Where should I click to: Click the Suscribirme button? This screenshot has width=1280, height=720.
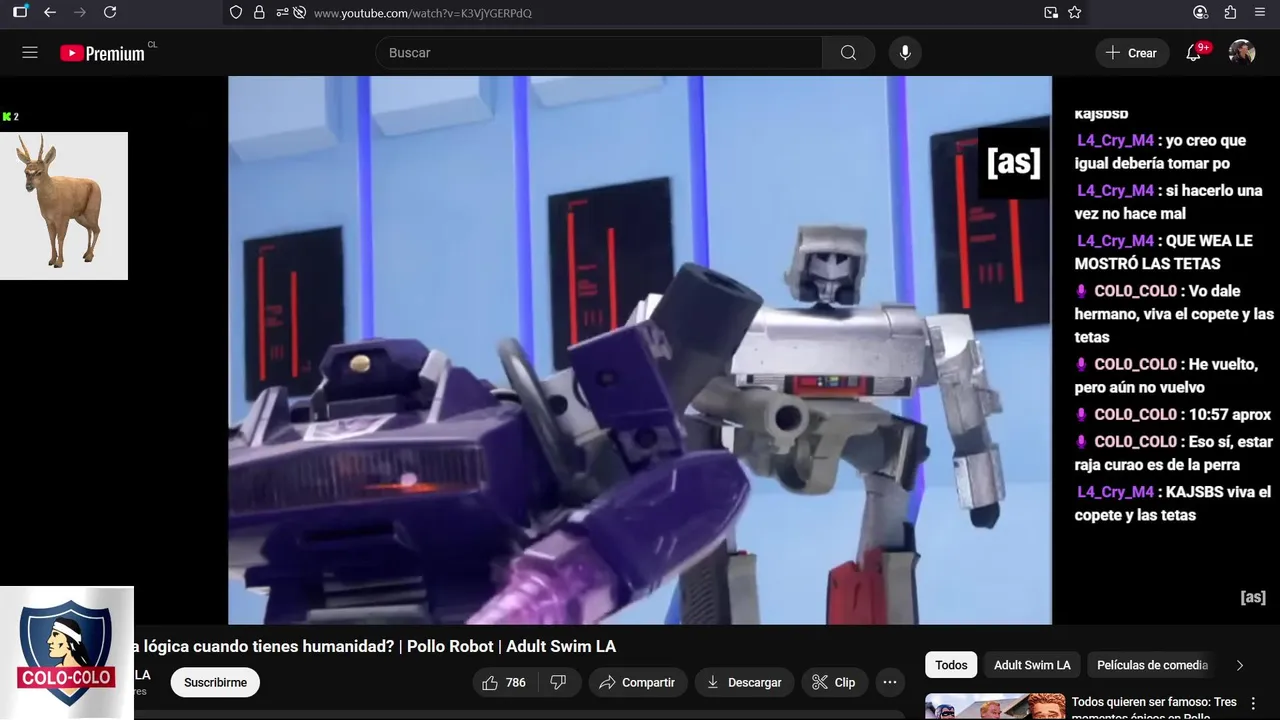click(215, 682)
